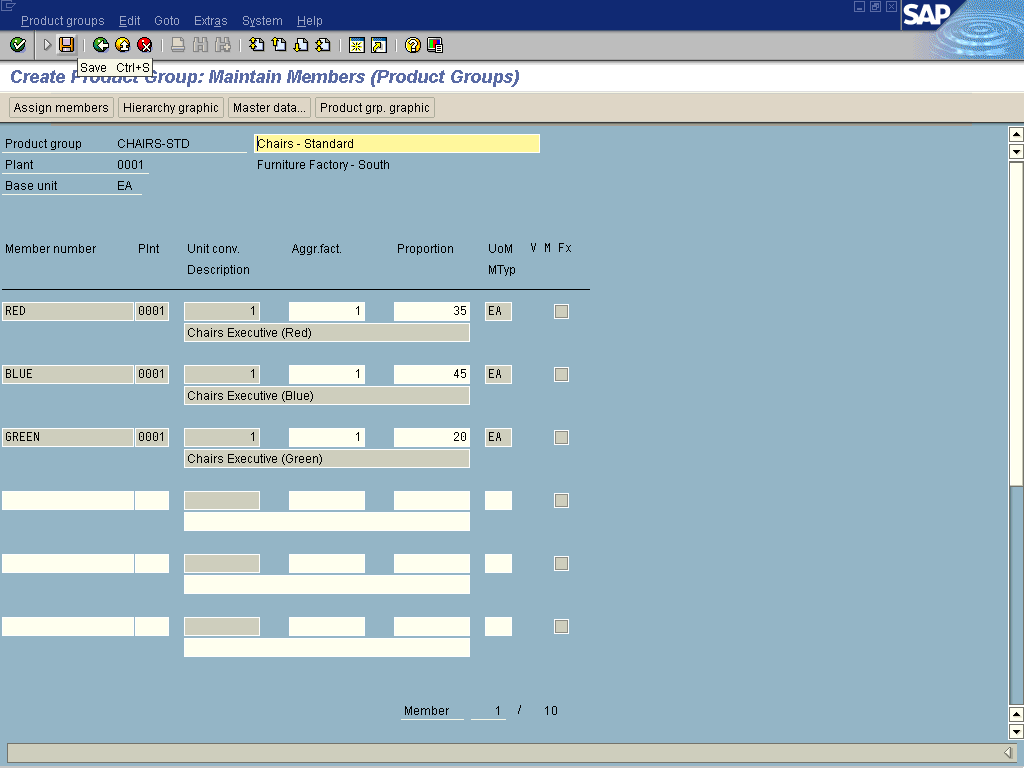Click the green Enter checkmark icon

18,44
